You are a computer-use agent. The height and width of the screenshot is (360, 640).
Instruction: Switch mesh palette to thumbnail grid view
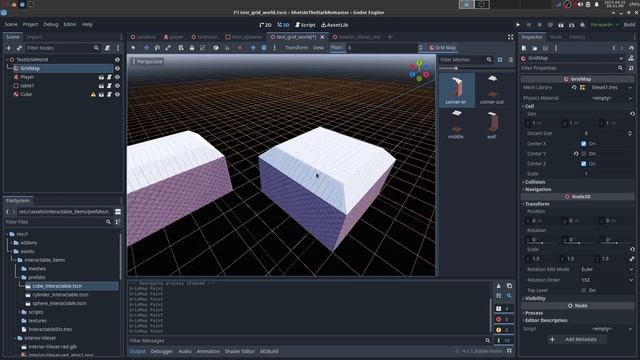click(x=500, y=60)
